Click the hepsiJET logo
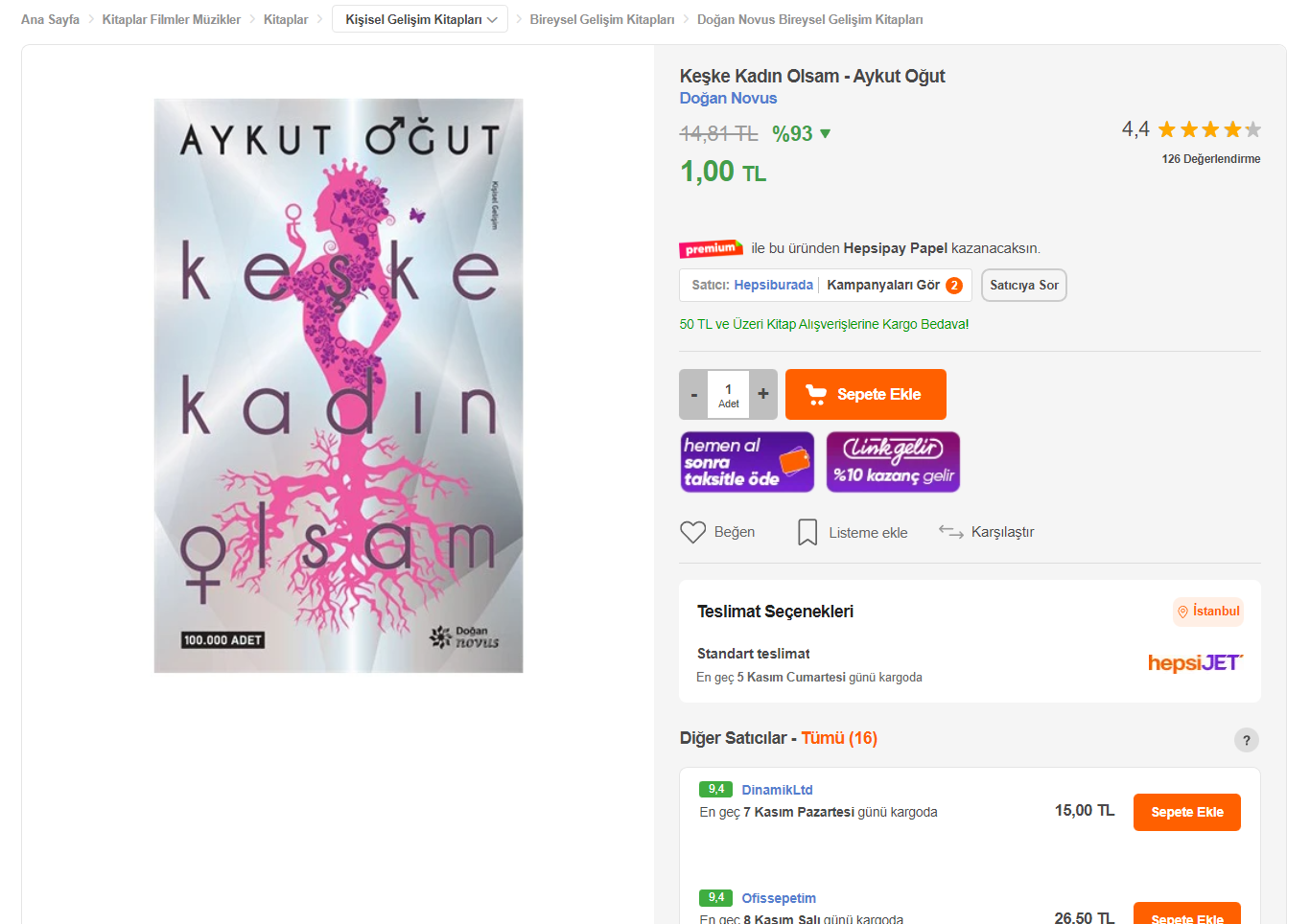This screenshot has height=924, width=1310. pos(1195,662)
